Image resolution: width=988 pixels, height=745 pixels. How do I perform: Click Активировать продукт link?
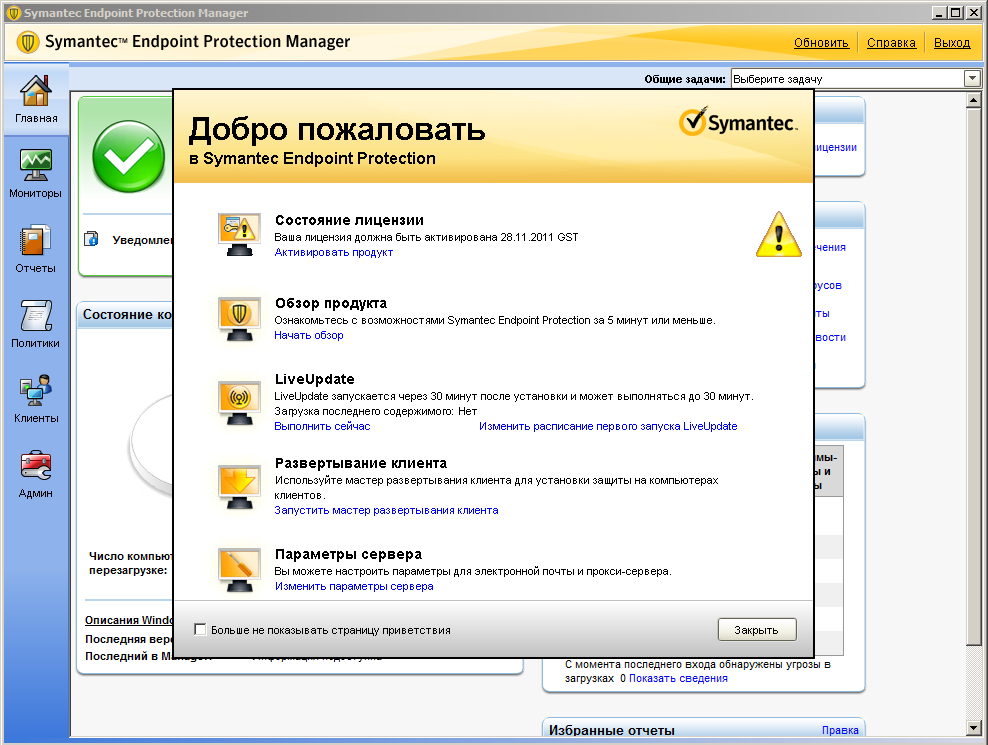333,252
